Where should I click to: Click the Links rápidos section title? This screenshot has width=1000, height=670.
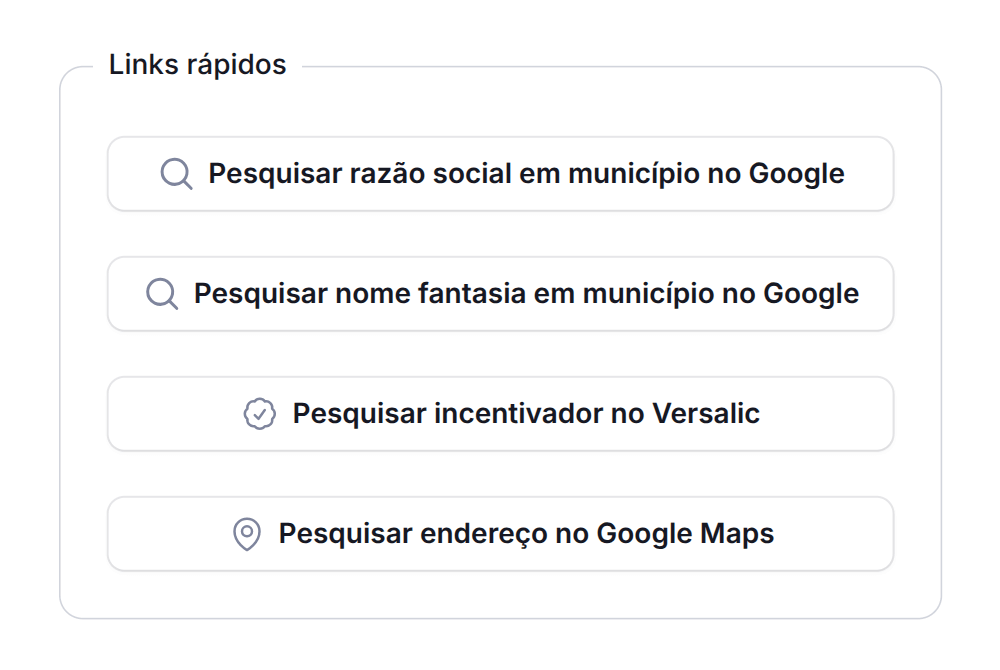click(x=196, y=64)
